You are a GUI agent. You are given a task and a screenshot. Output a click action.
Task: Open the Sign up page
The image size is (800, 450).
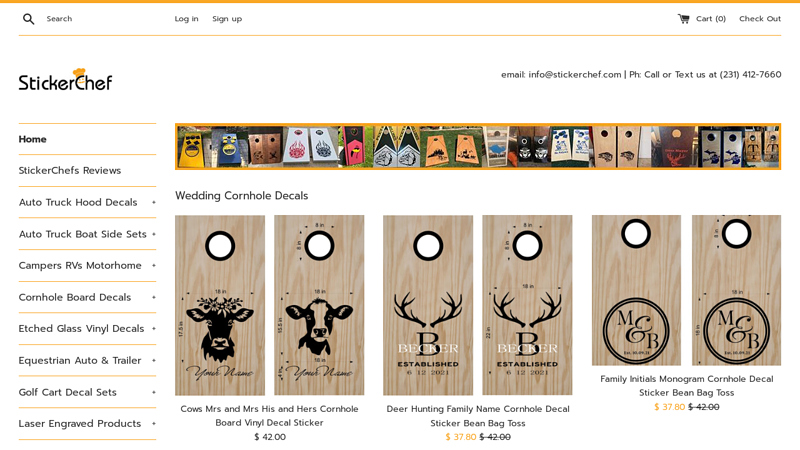(x=227, y=19)
